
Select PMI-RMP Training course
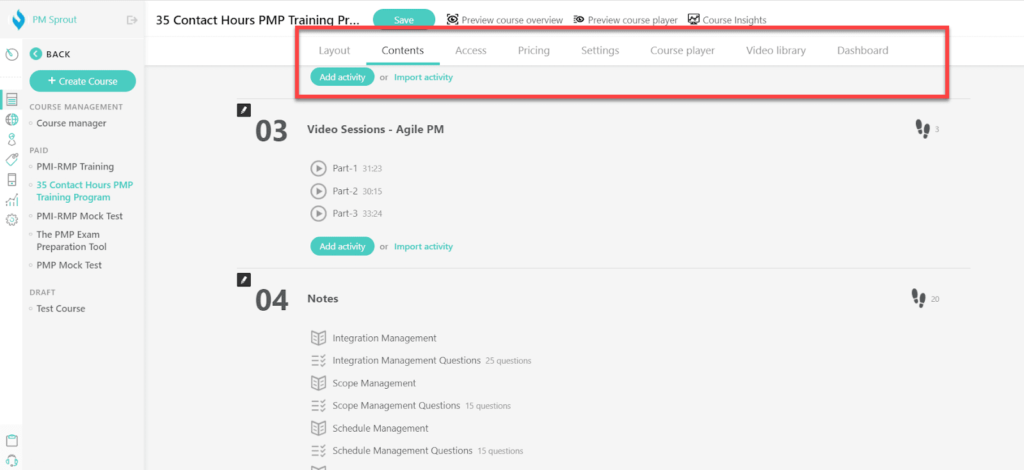[75, 166]
